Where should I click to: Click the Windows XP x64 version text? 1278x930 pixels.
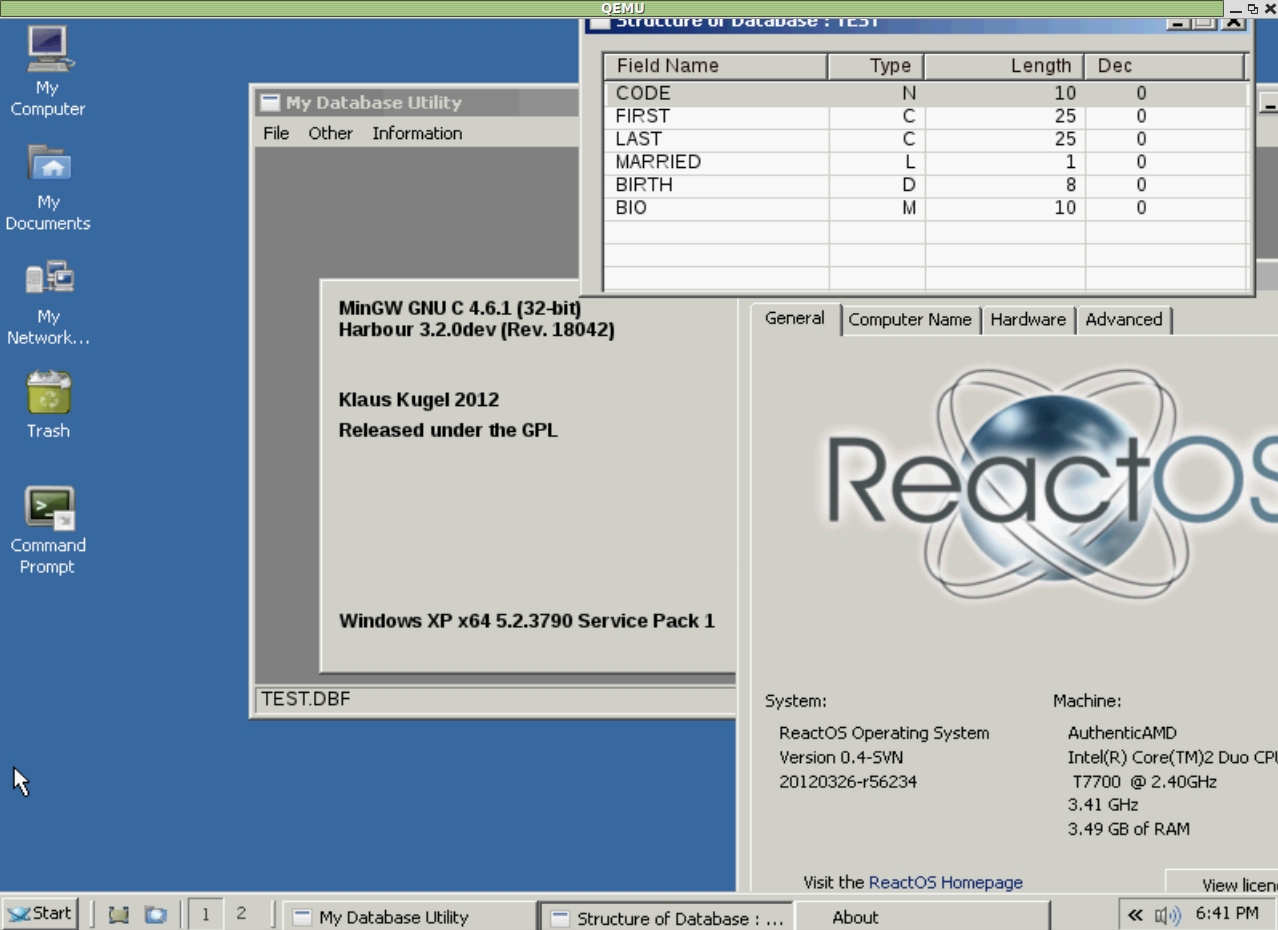[527, 621]
